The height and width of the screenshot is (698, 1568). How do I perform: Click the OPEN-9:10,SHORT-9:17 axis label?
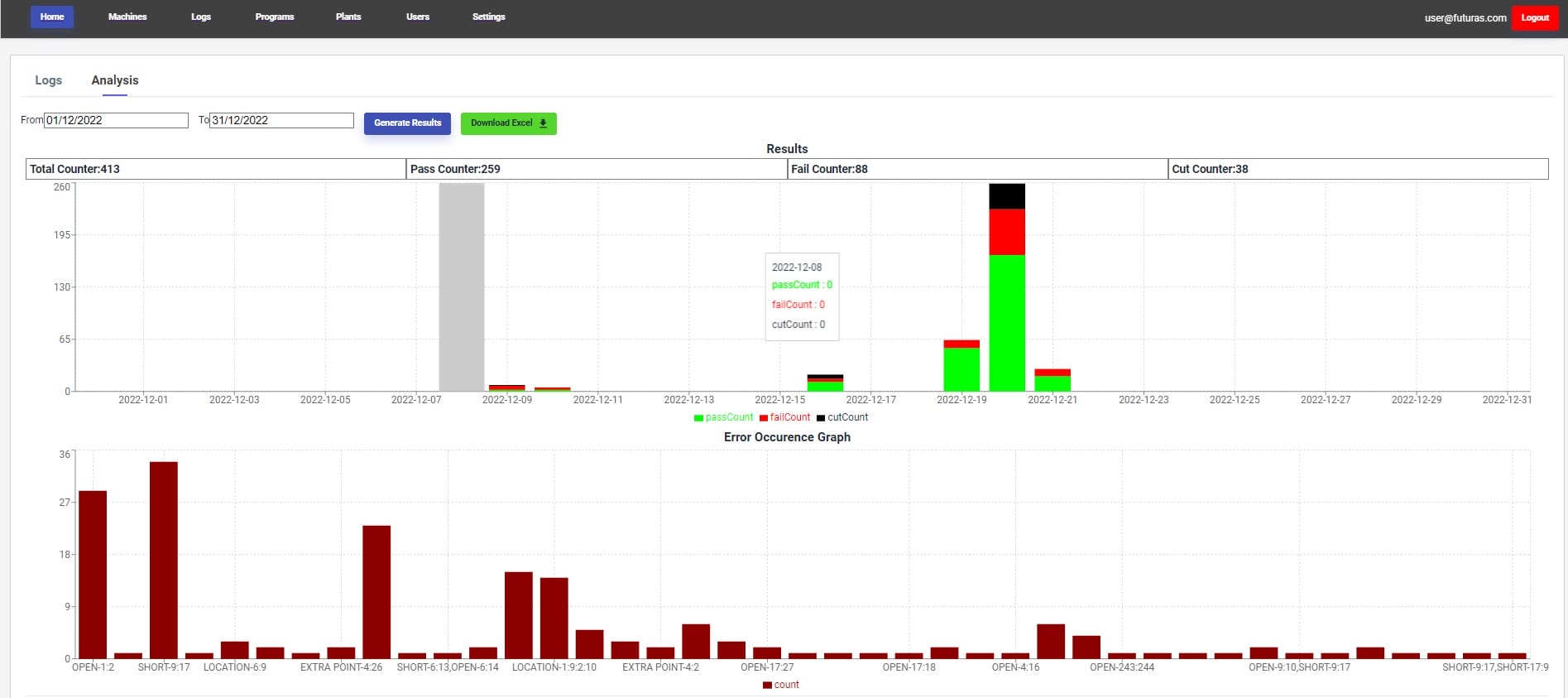click(x=1299, y=667)
